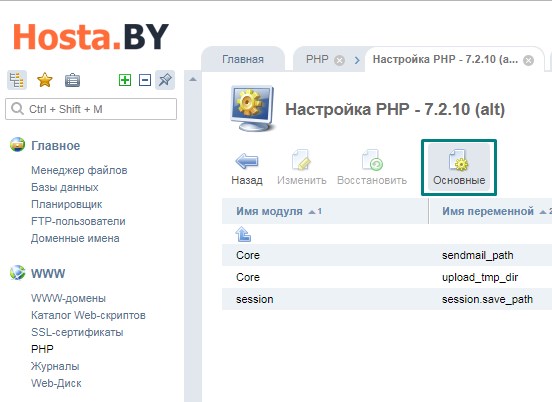Click the Изменить edit icon
This screenshot has width=552, height=402.
302,168
